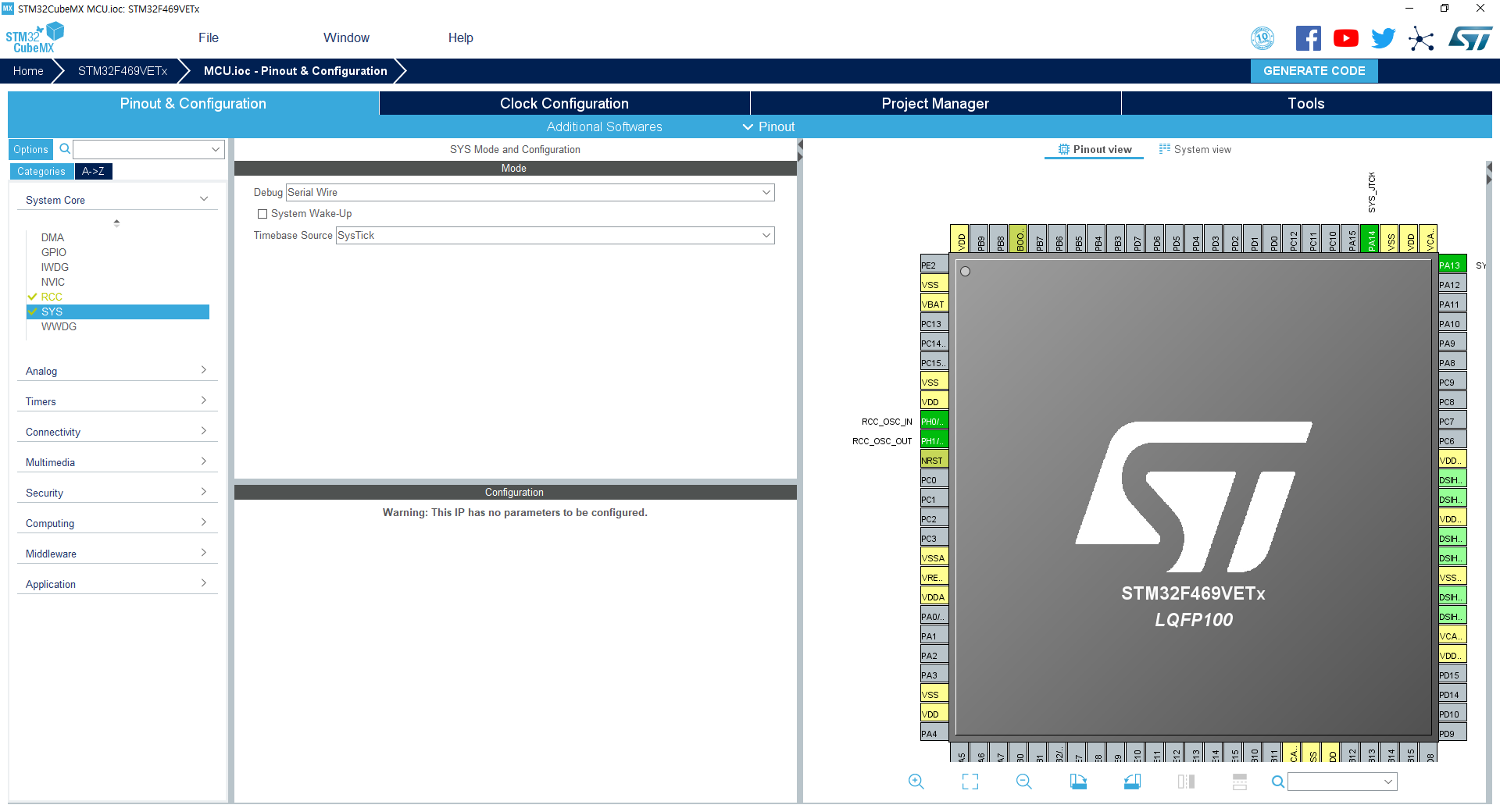
Task: Go to Home breadcrumb
Action: pyautogui.click(x=28, y=70)
